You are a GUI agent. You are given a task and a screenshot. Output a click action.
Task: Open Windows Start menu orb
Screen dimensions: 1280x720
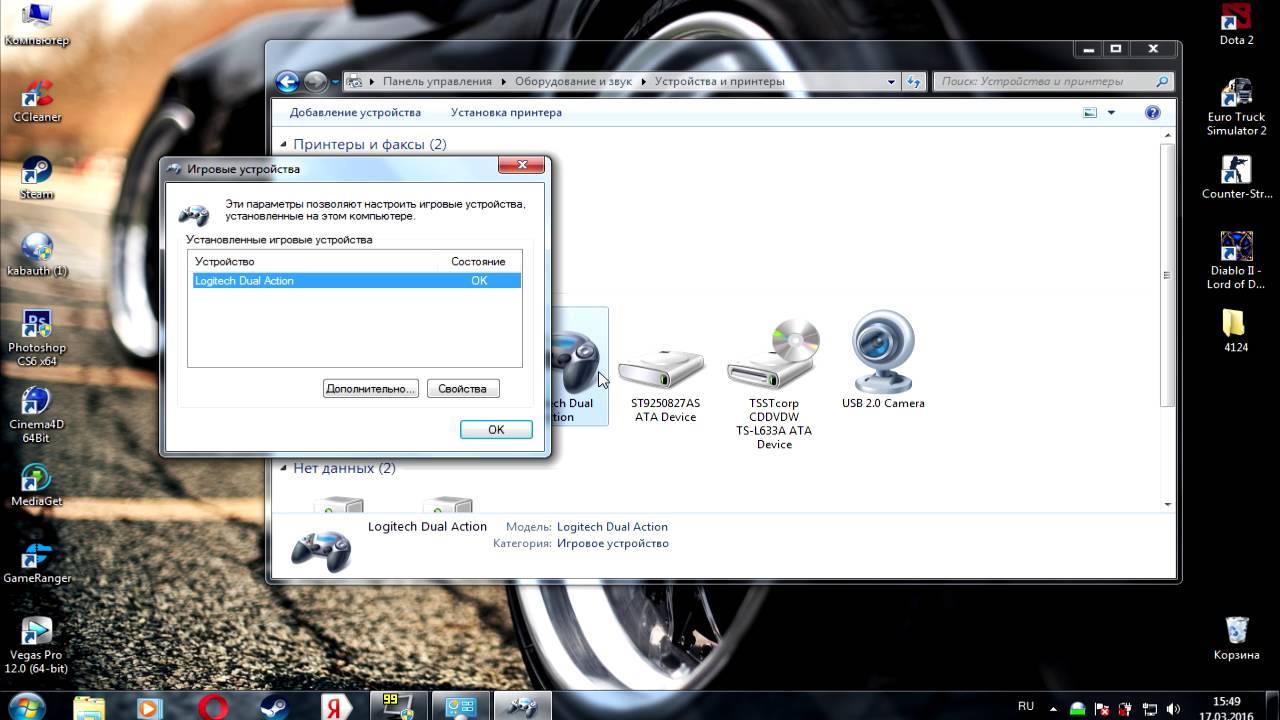27,706
